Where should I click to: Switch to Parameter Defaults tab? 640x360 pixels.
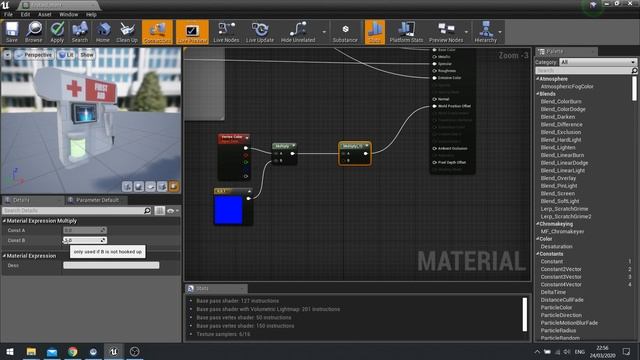[x=97, y=200]
